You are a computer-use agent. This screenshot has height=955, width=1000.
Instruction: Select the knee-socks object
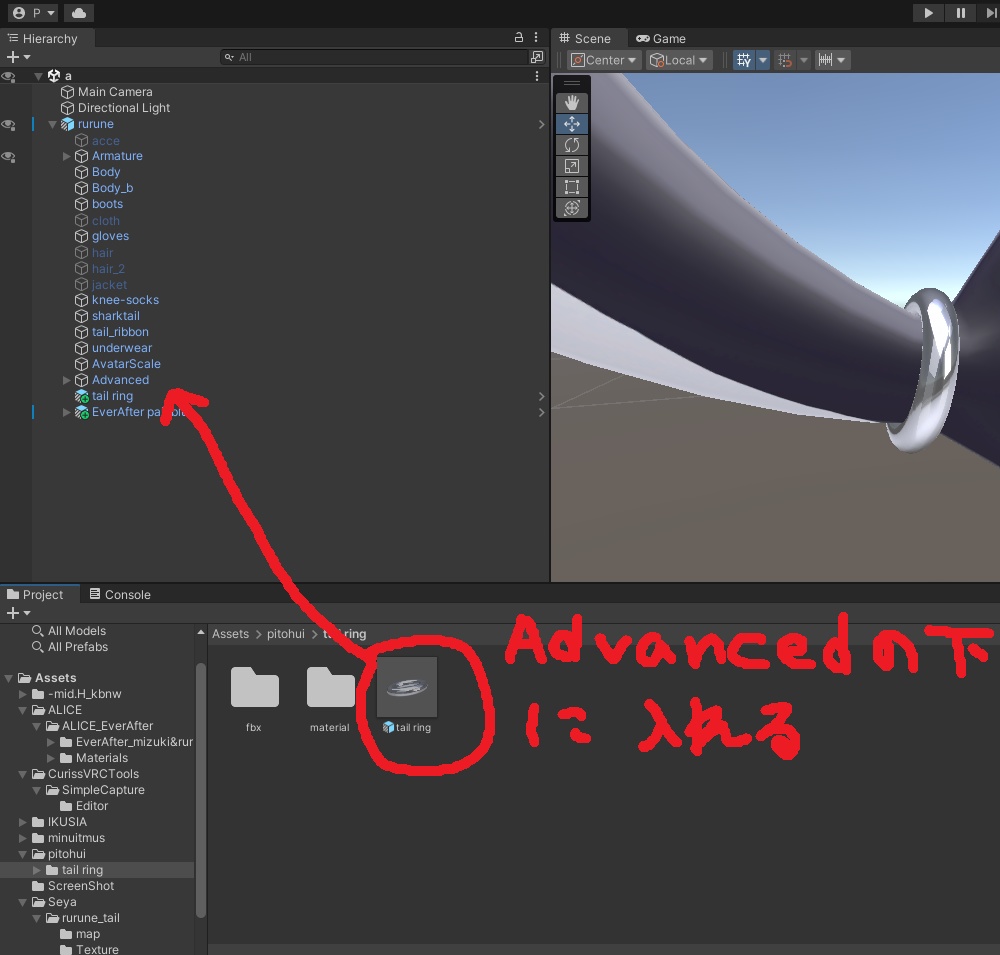pyautogui.click(x=125, y=300)
